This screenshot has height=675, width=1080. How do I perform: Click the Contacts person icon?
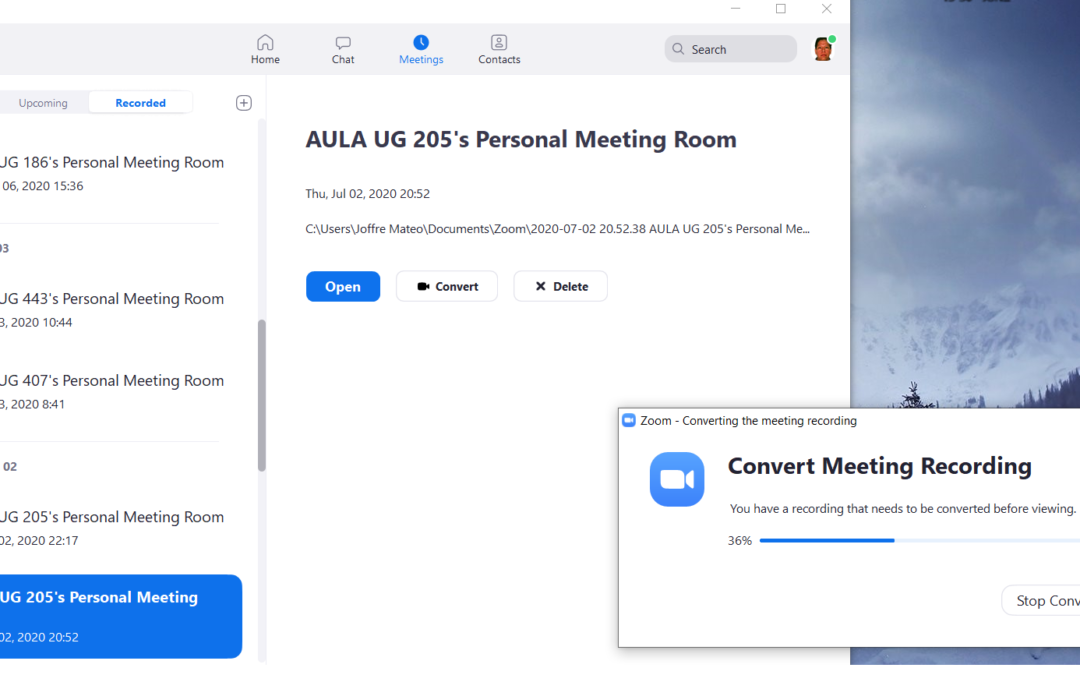[x=499, y=43]
